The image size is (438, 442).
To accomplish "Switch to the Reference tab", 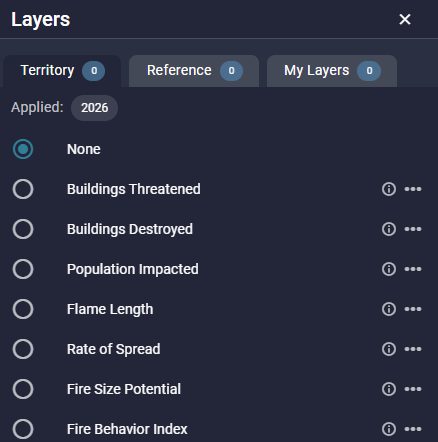I will coord(194,71).
